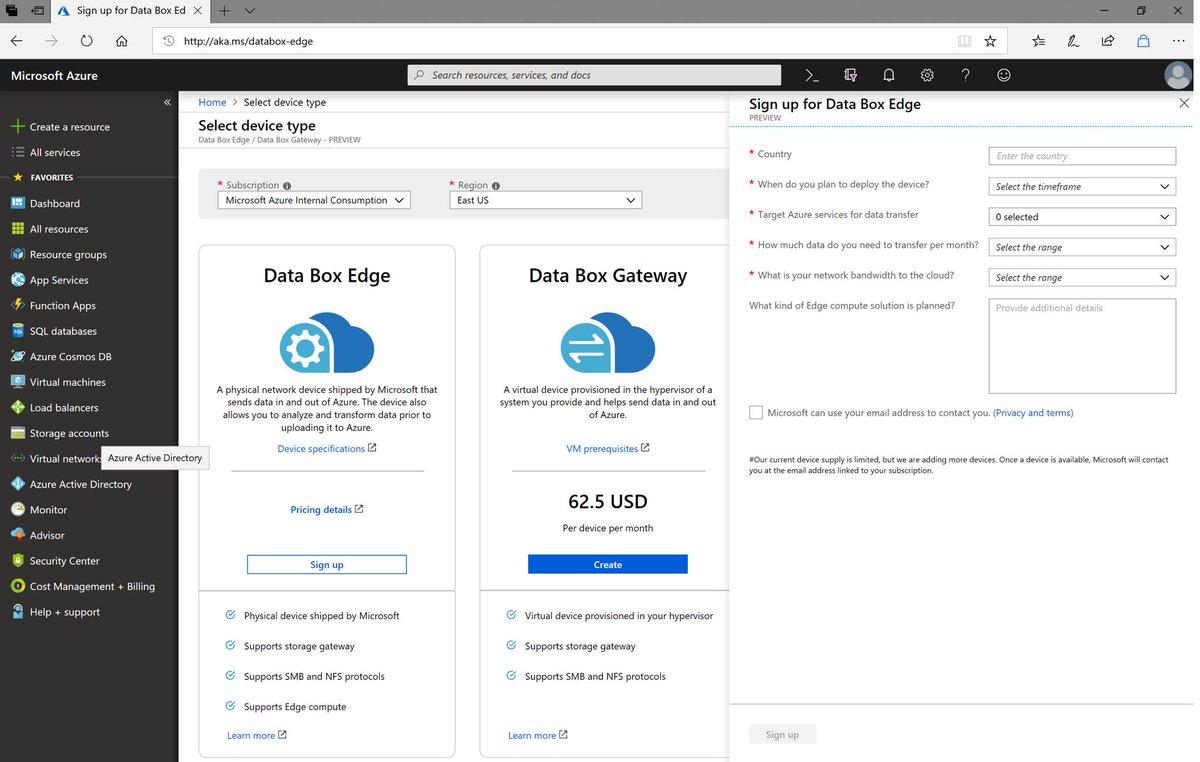The width and height of the screenshot is (1200, 762).
Task: Create a resource from the sidebar
Action: click(67, 126)
